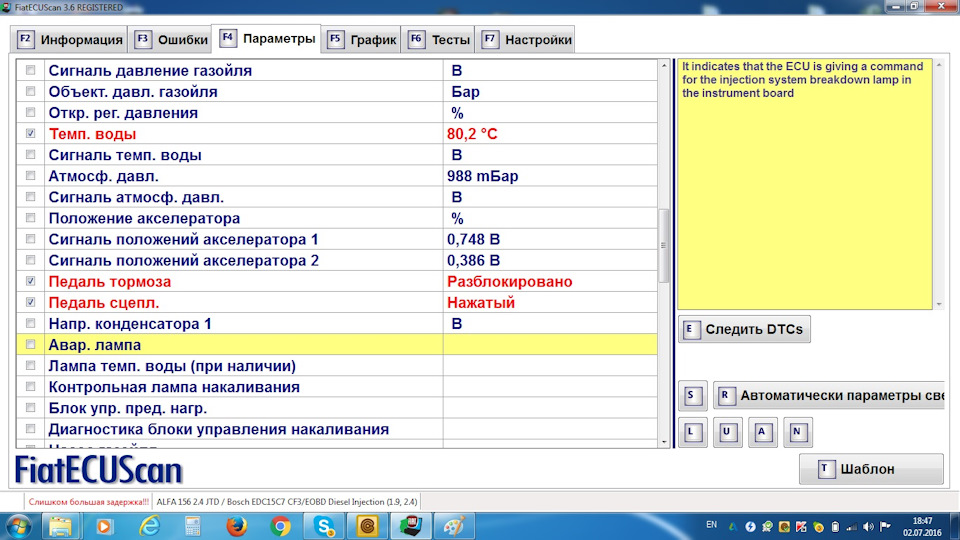This screenshot has height=540, width=960.
Task: Select the Параметры tab
Action: pyautogui.click(x=266, y=39)
